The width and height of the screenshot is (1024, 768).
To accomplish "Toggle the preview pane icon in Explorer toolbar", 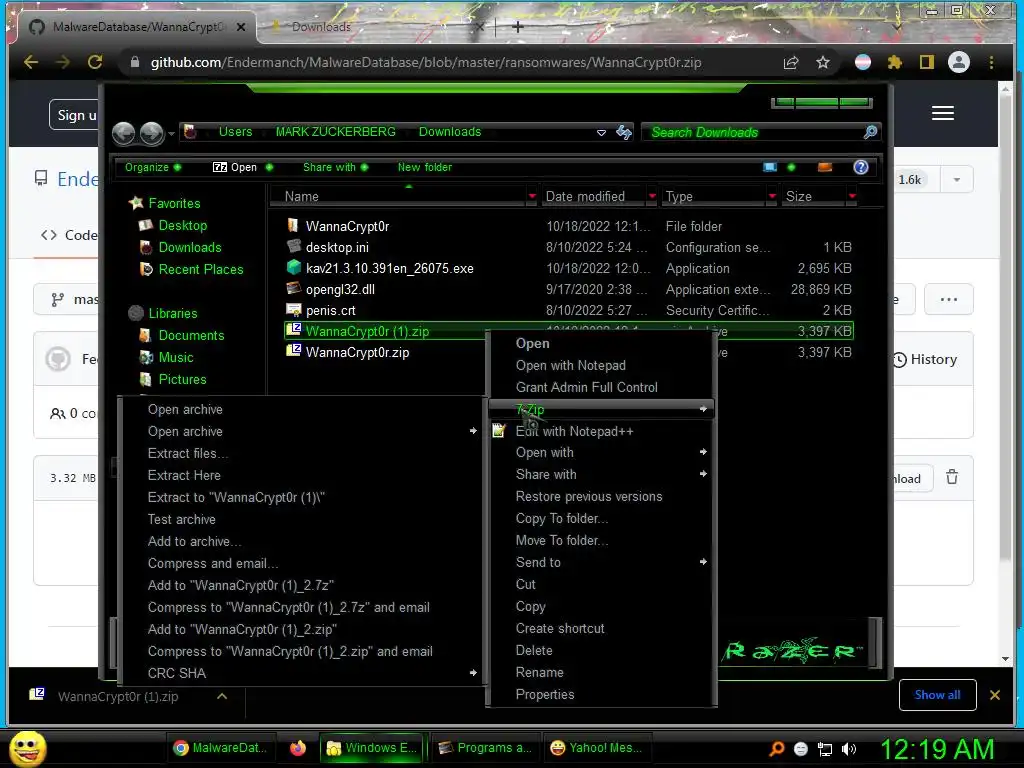I will point(825,167).
